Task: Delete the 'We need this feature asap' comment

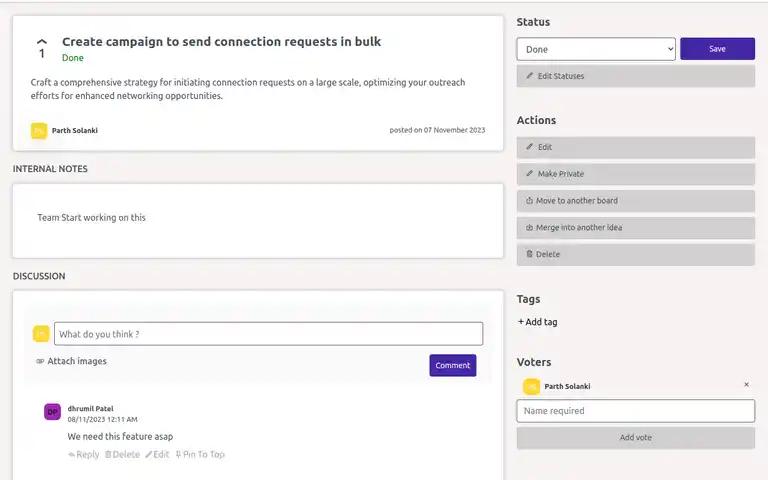Action: [122, 455]
